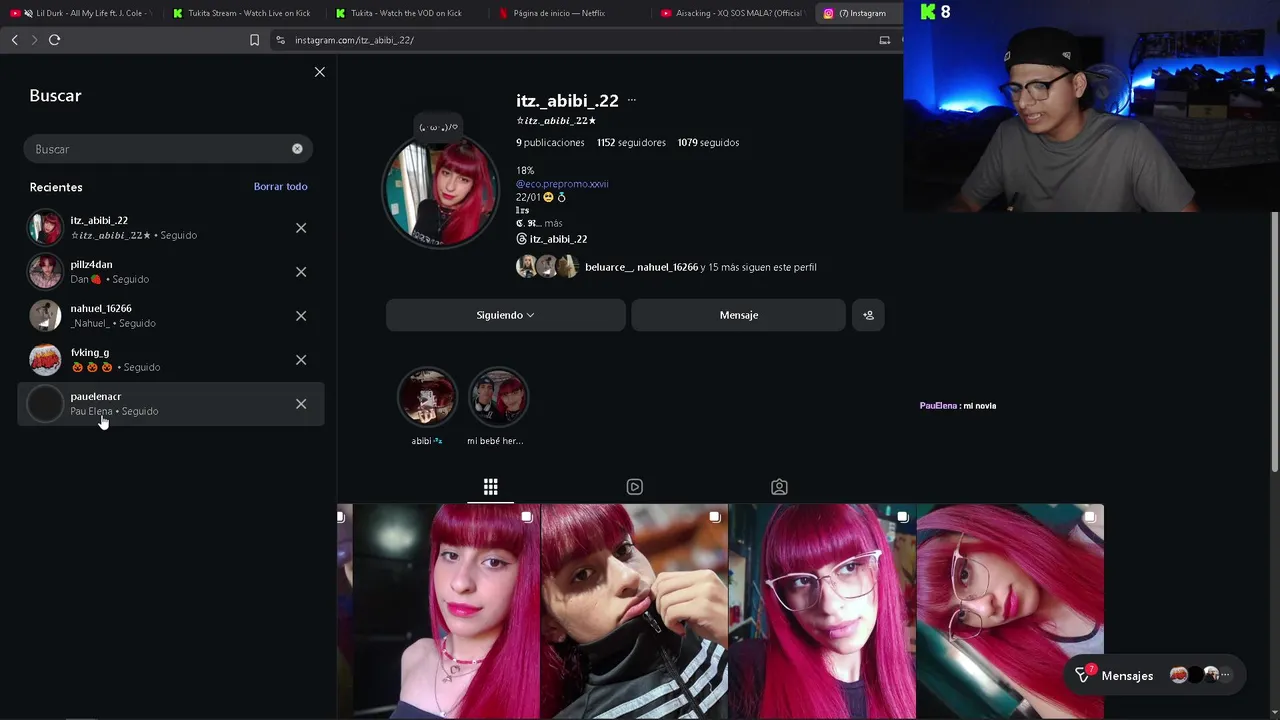The image size is (1280, 720).
Task: Reload the Instagram page
Action: [x=55, y=40]
